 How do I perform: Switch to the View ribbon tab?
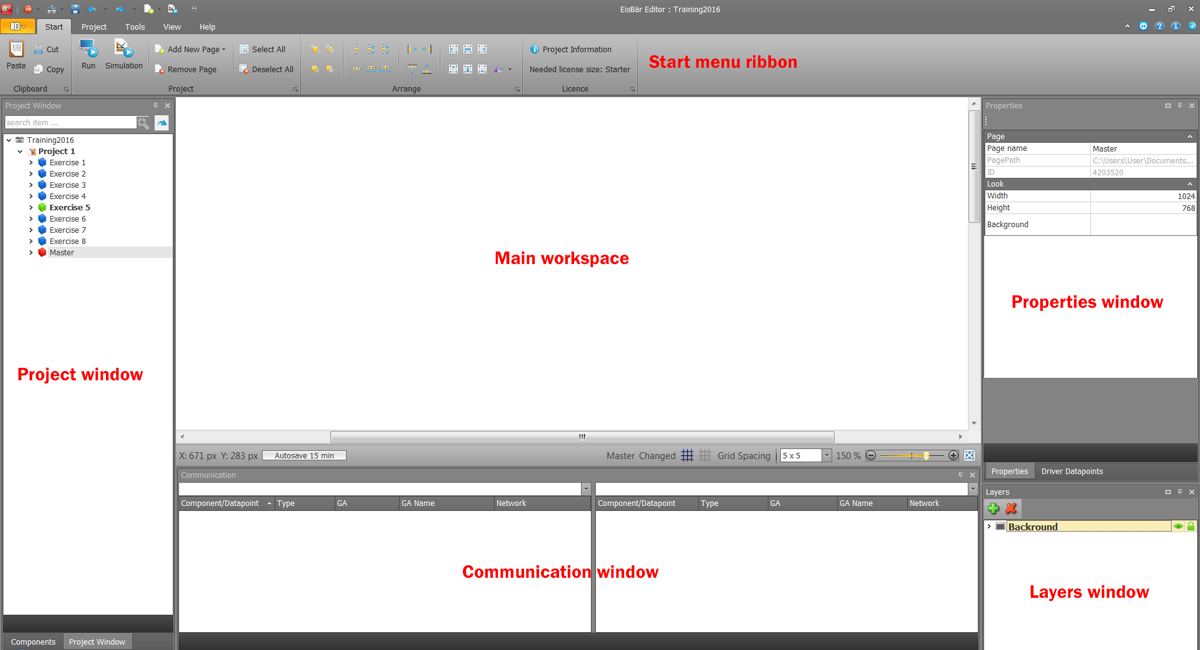172,27
